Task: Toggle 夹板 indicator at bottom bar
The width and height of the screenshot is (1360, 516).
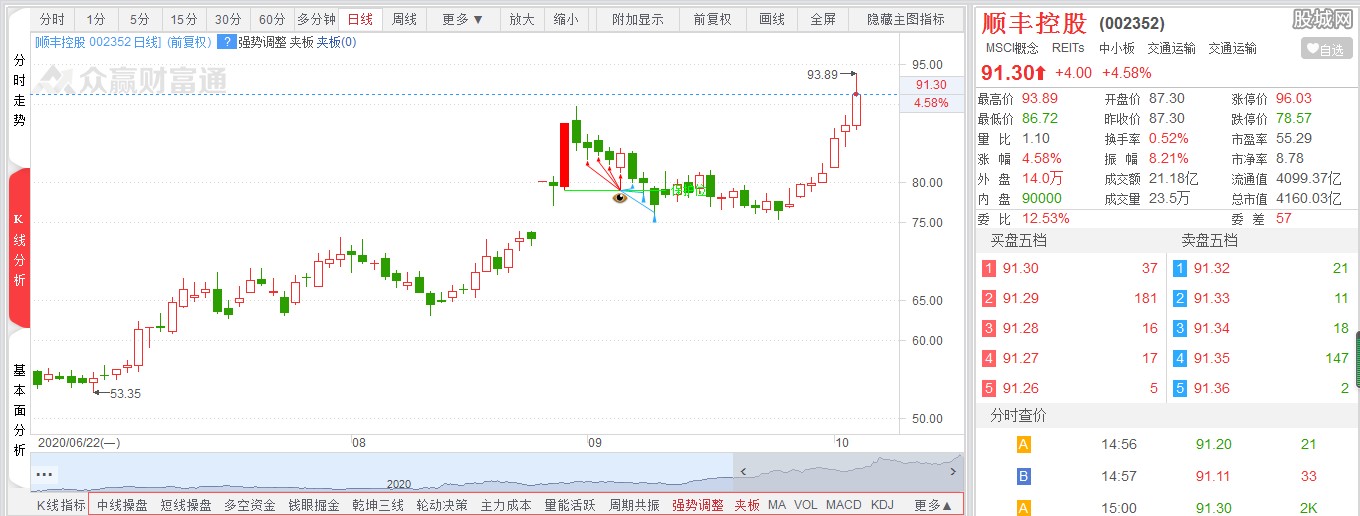Action: coord(747,505)
